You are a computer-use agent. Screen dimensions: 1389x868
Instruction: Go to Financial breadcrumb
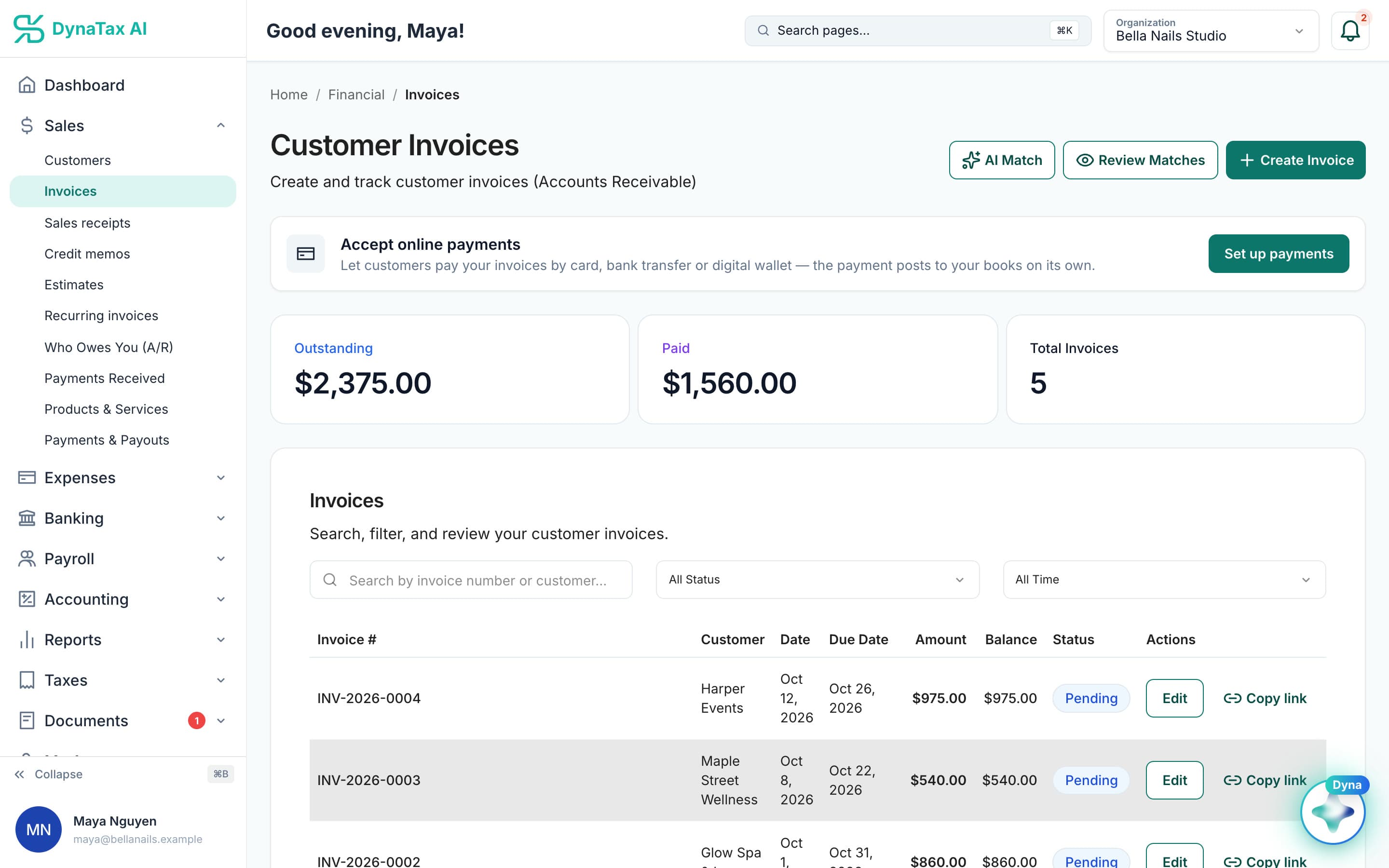pos(356,94)
